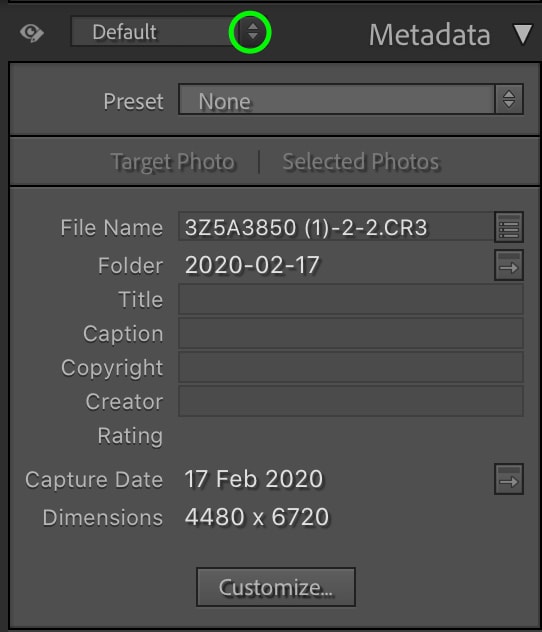Image resolution: width=542 pixels, height=632 pixels.
Task: Click the Copyright text field
Action: (x=351, y=367)
